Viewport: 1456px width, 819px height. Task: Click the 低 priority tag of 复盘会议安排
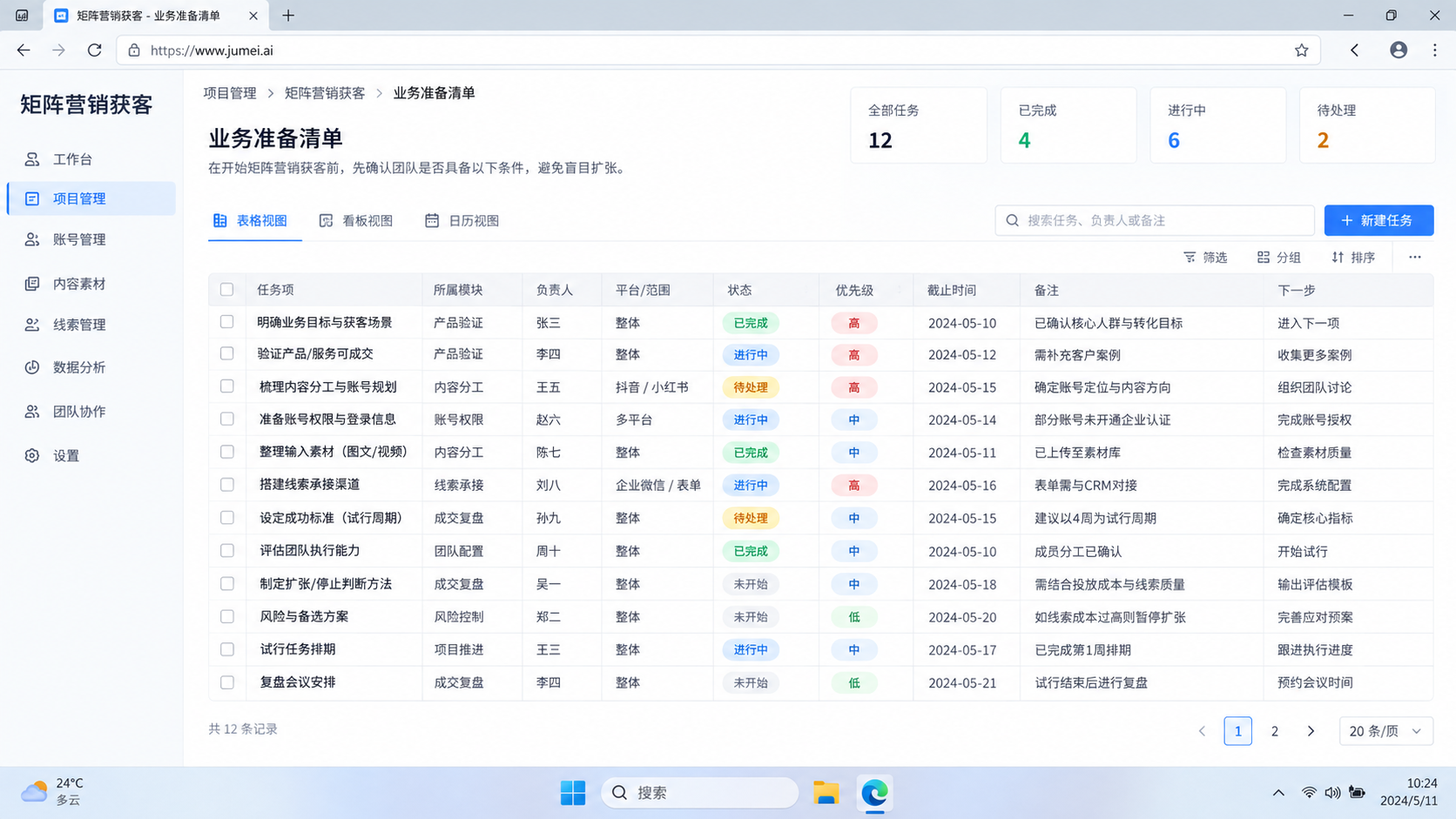point(853,682)
